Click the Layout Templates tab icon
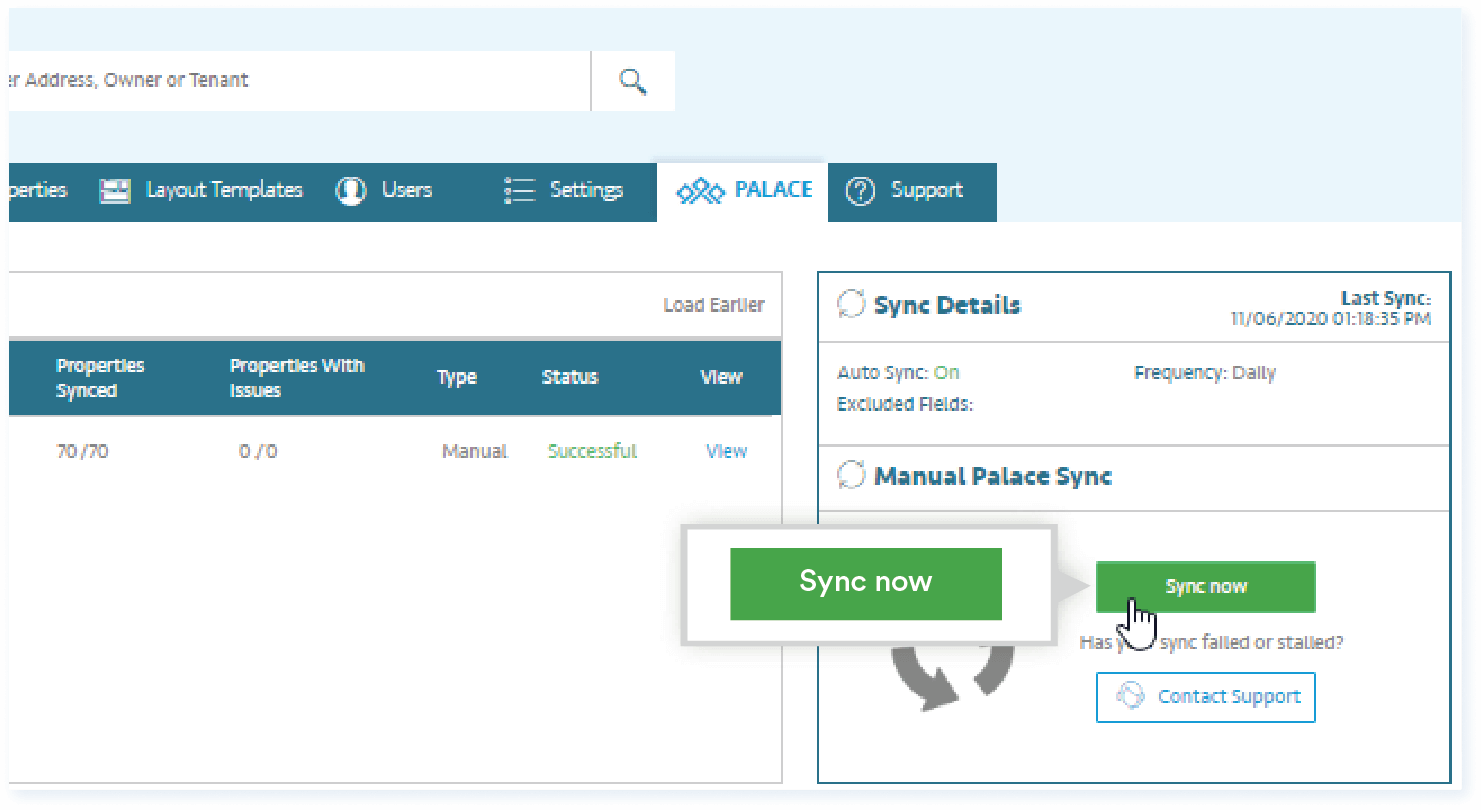 tap(115, 191)
